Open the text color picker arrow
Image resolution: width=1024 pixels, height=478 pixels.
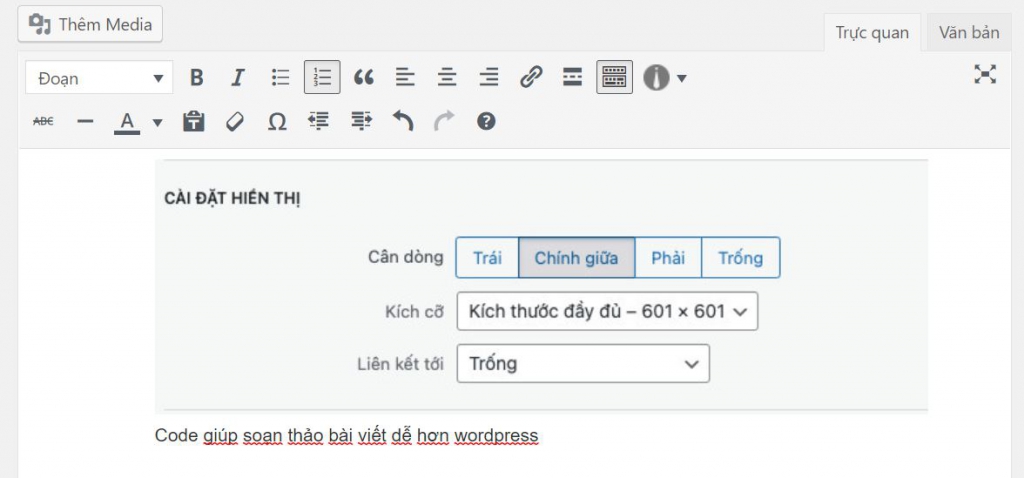(x=157, y=121)
